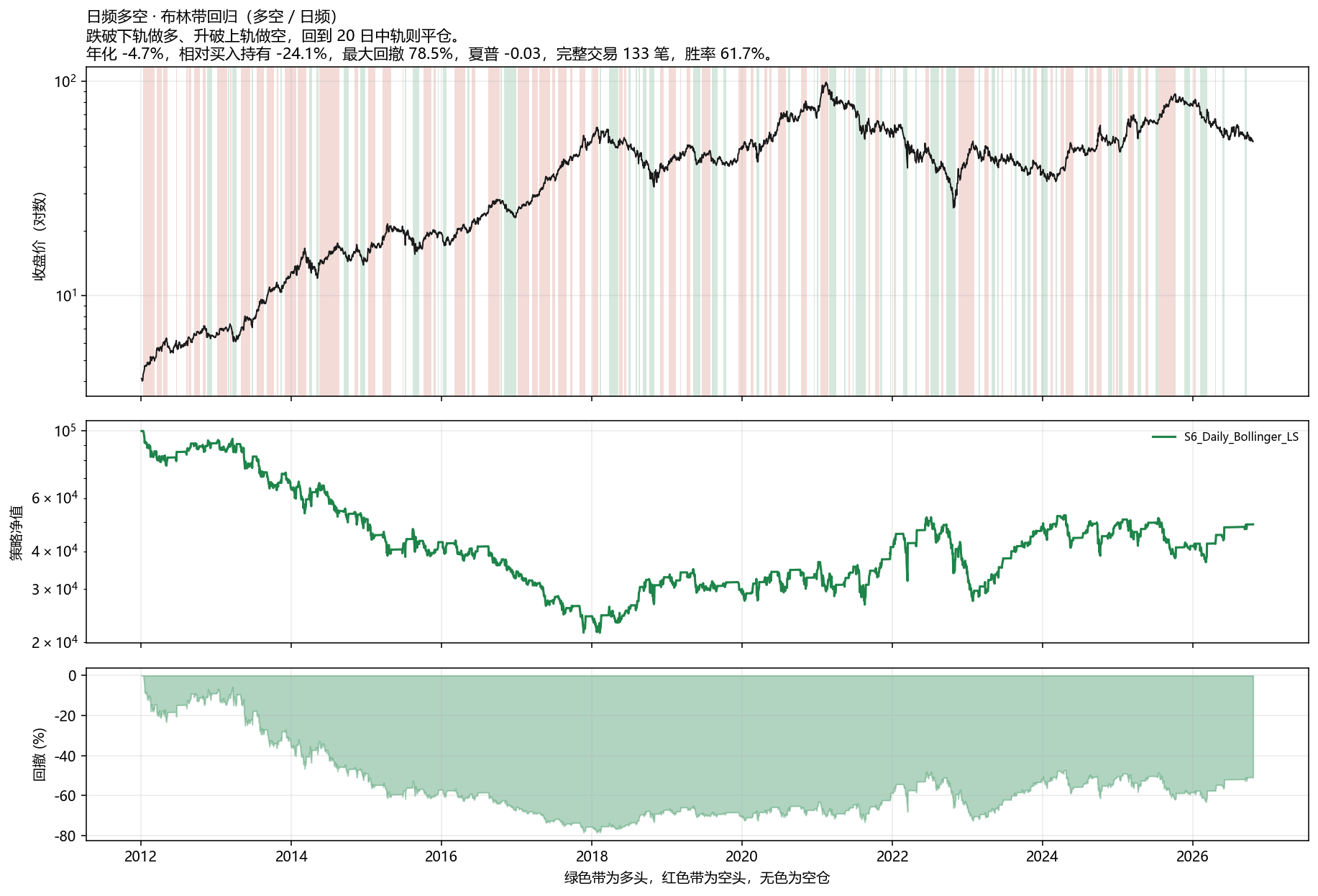Select the "2022" x-axis tick label
This screenshot has height=896, width=1318.
click(x=892, y=856)
